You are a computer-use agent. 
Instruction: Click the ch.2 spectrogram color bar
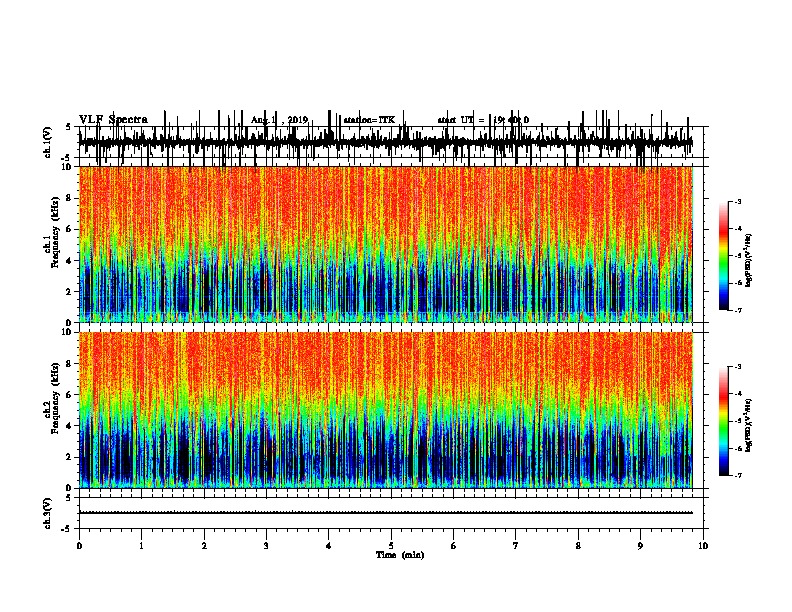(723, 421)
